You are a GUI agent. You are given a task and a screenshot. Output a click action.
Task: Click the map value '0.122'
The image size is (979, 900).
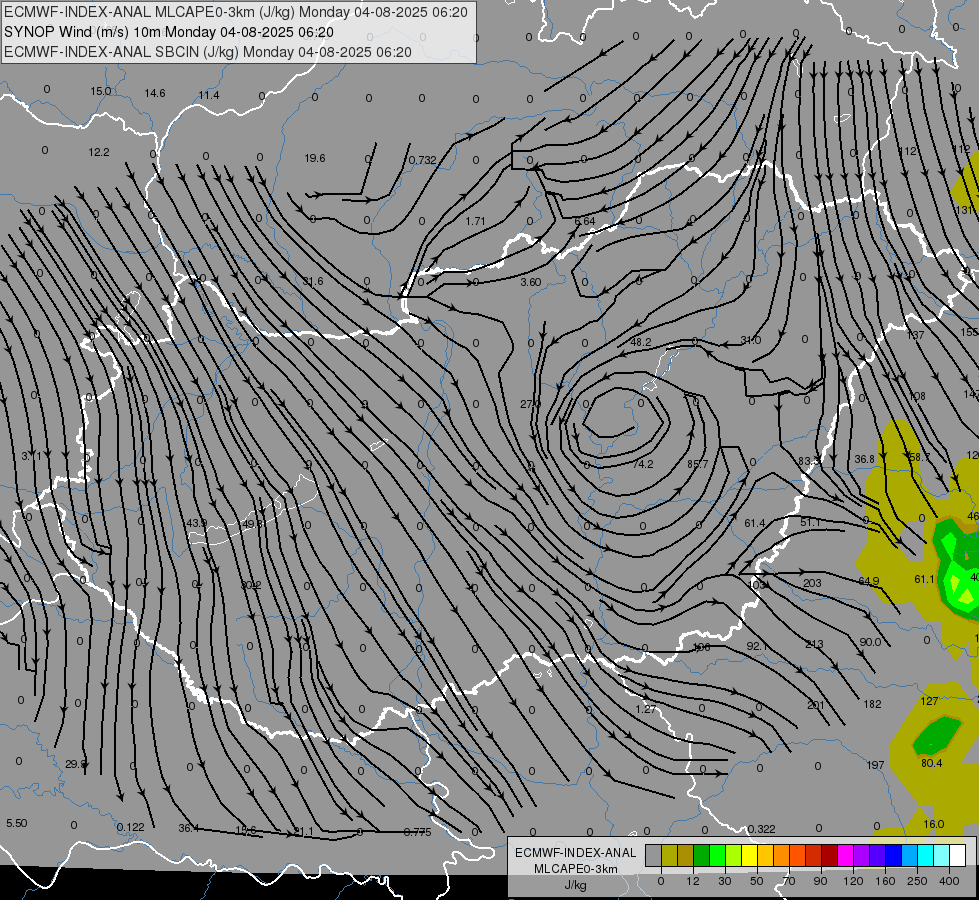coord(130,827)
